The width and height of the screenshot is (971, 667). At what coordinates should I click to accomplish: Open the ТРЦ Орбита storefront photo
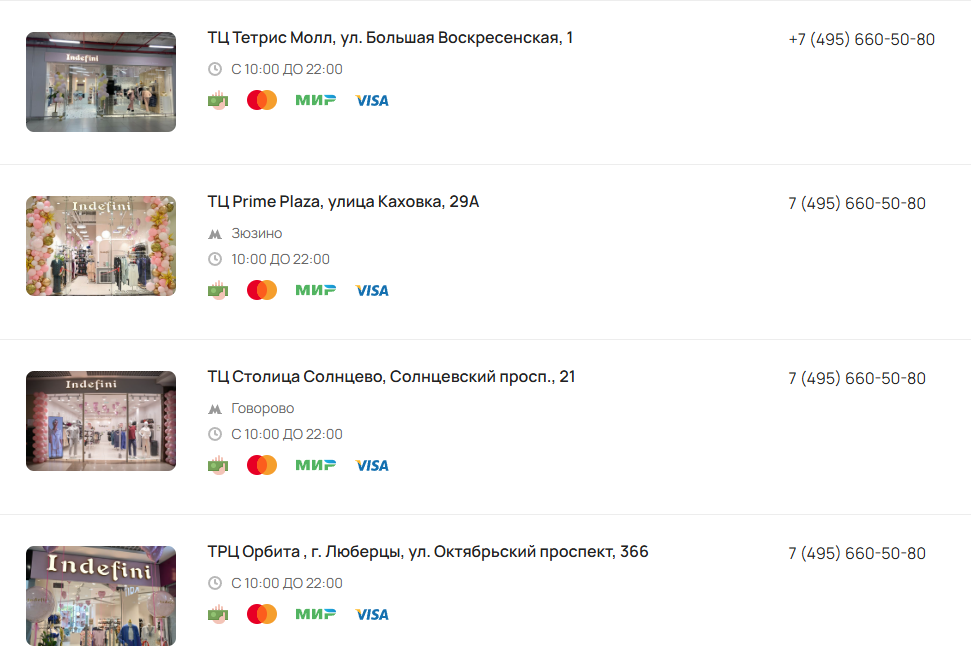101,596
